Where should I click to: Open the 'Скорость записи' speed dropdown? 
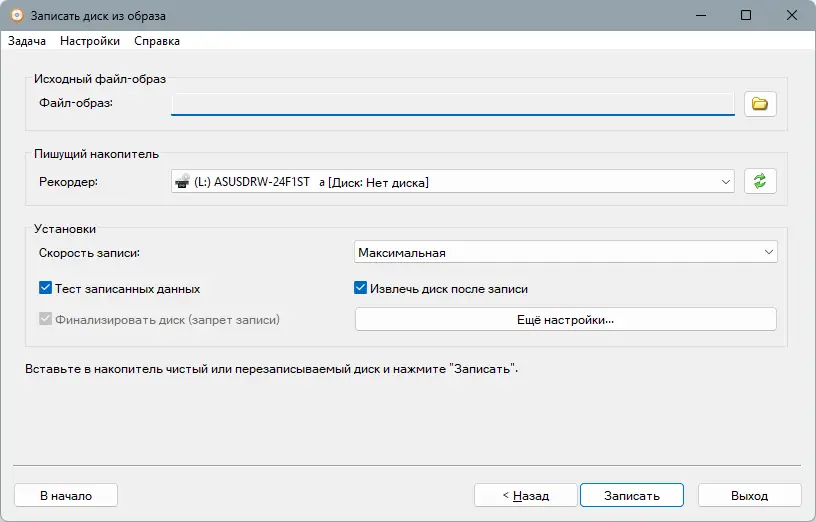pyautogui.click(x=768, y=253)
